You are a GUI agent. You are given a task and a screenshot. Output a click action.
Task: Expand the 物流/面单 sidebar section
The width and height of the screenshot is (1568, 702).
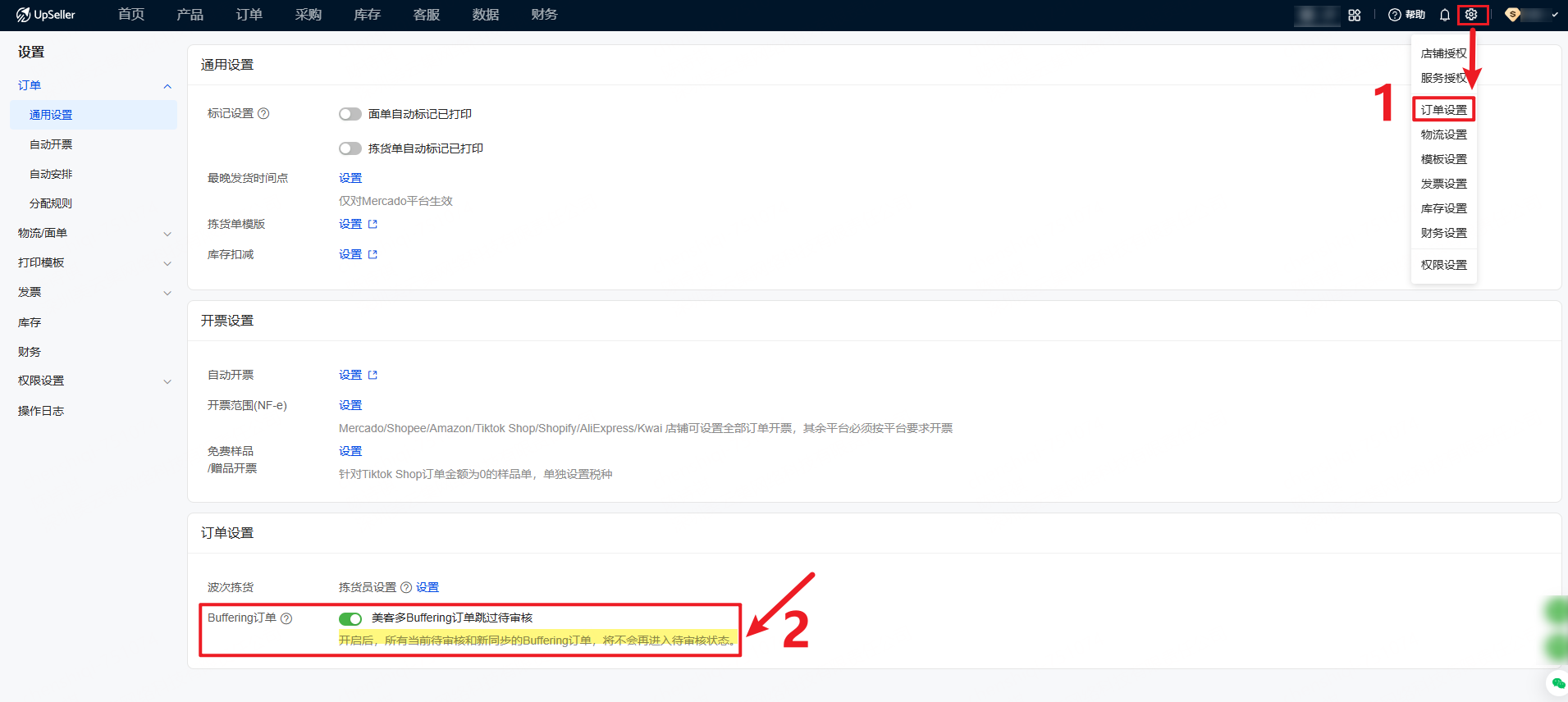(167, 234)
